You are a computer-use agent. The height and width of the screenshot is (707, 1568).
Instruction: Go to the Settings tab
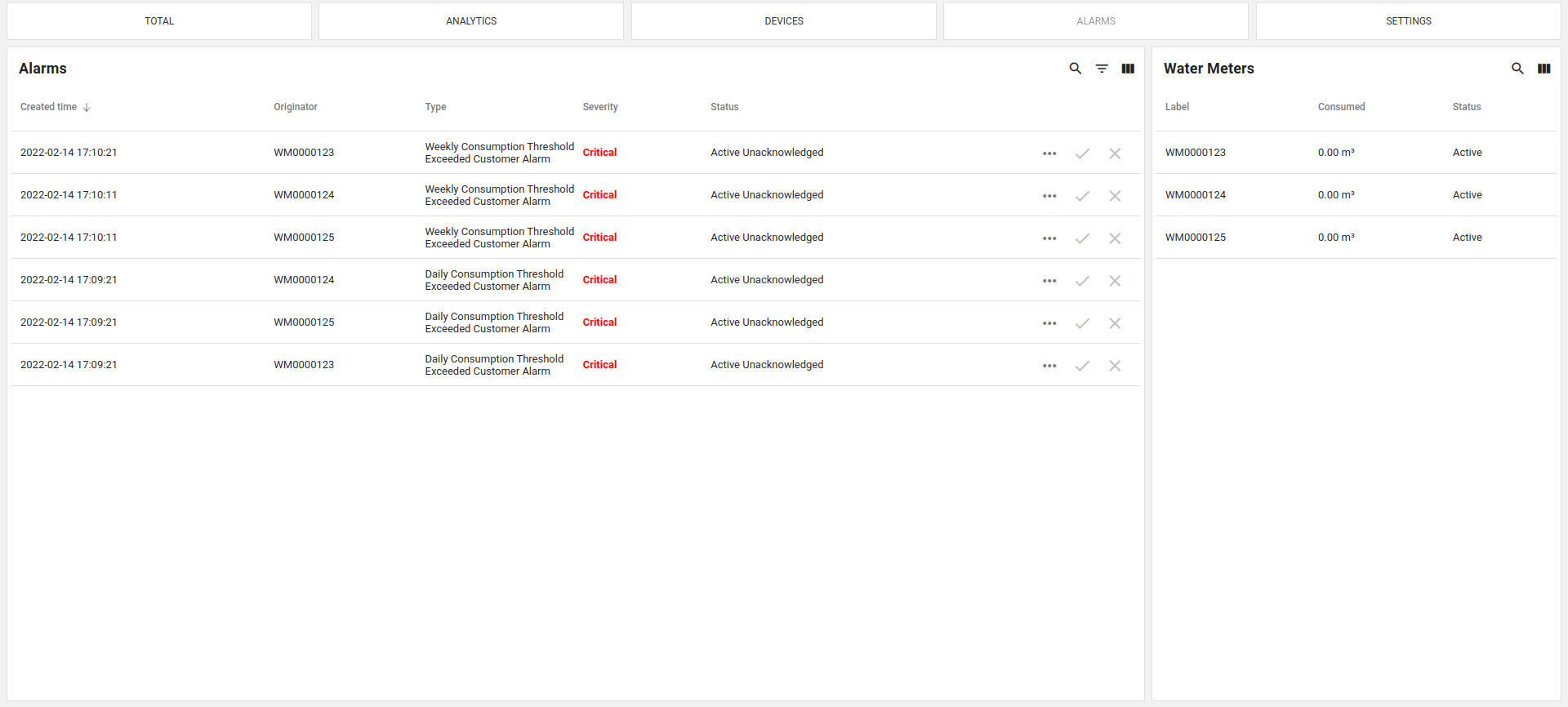coord(1408,21)
